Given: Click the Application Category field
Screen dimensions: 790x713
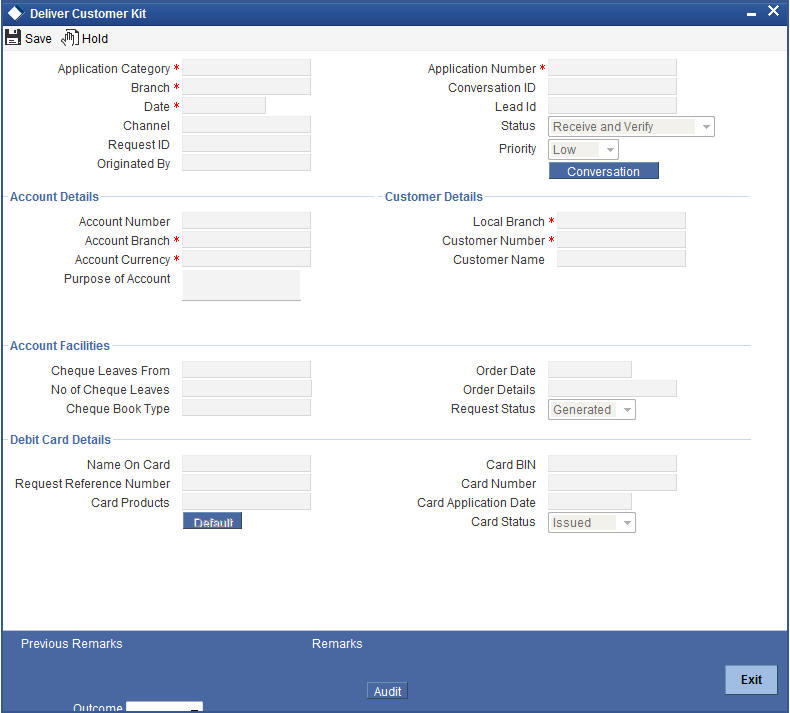Looking at the screenshot, I should click(246, 68).
